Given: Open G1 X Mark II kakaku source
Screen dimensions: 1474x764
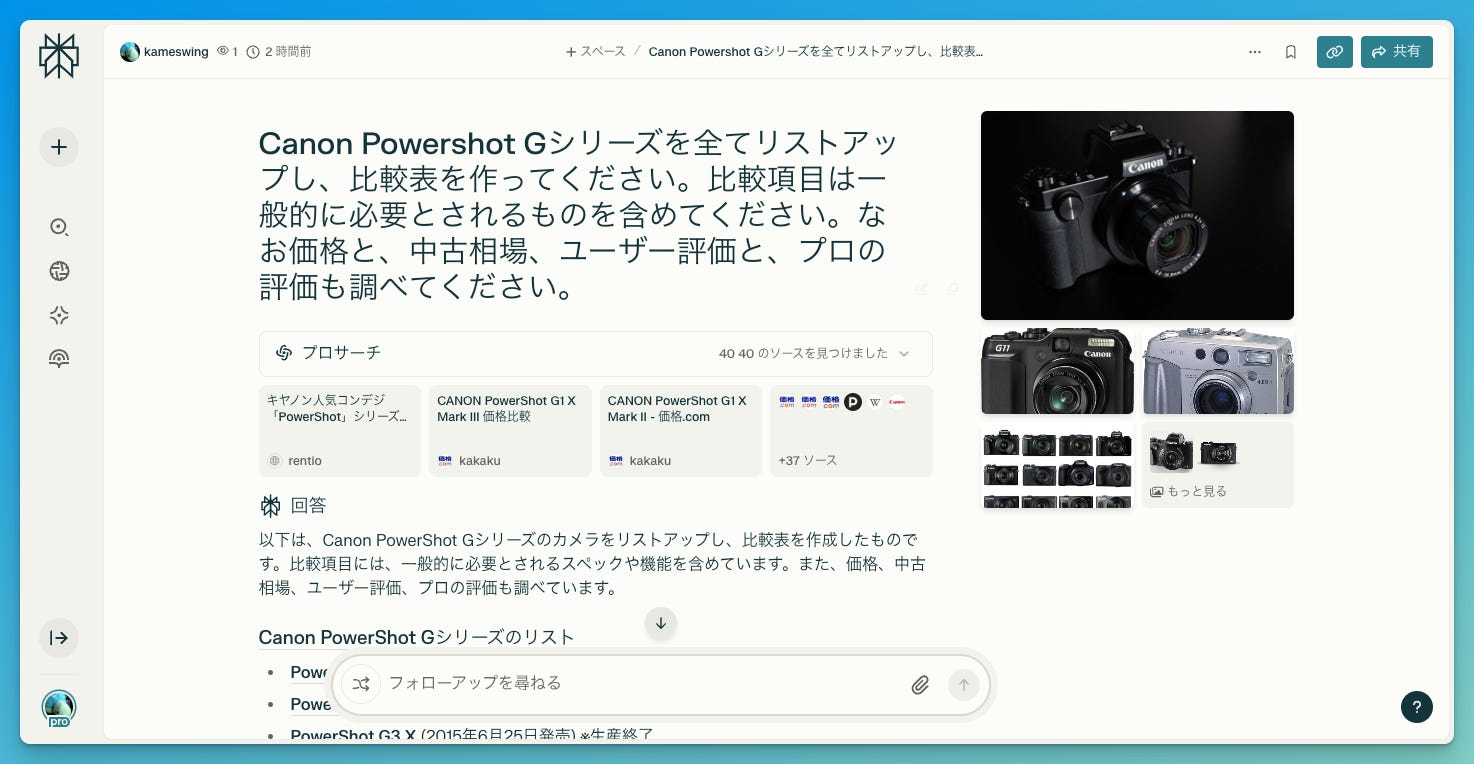Looking at the screenshot, I should 681,431.
